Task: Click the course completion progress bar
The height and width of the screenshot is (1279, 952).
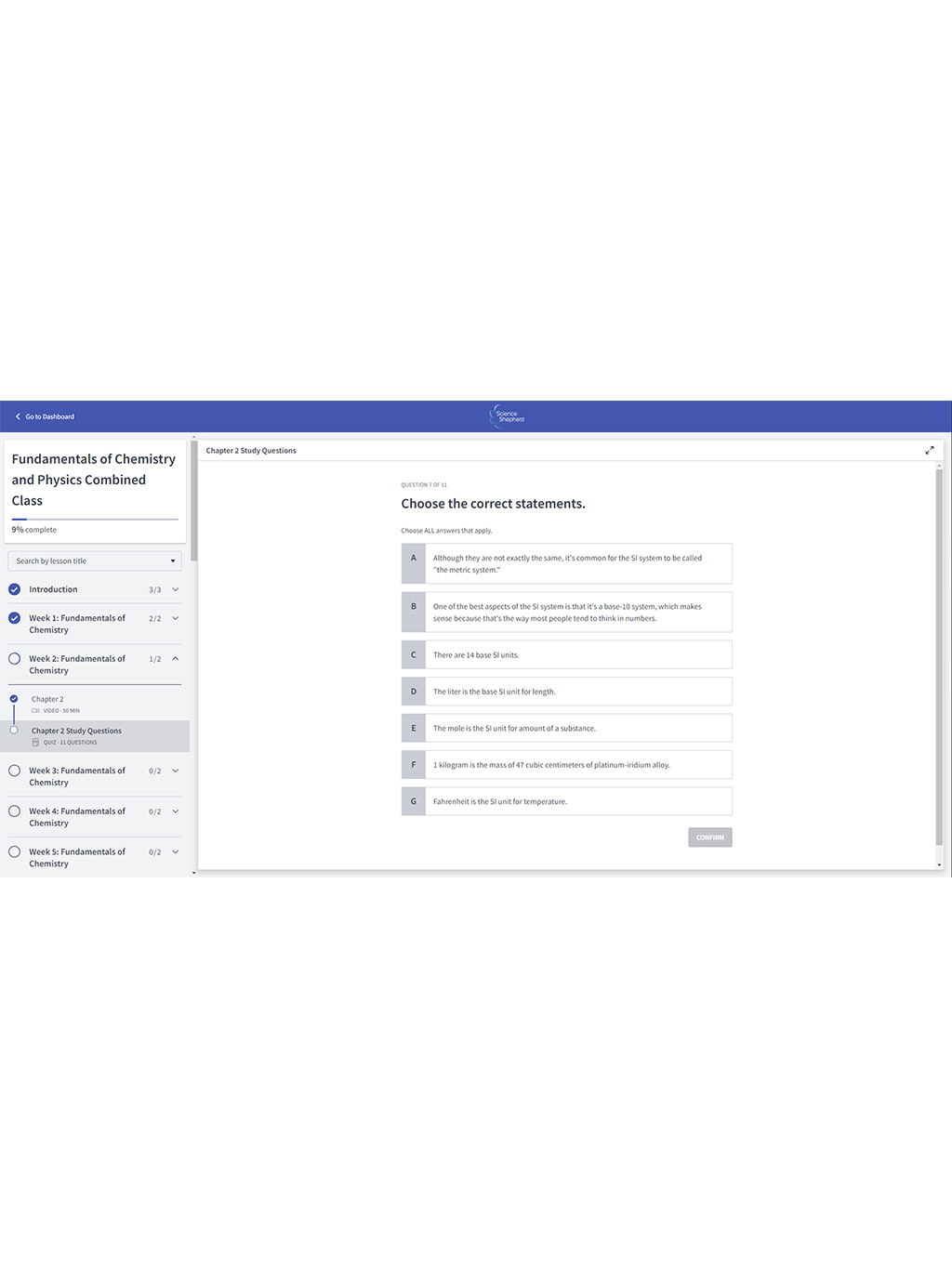Action: 95,519
